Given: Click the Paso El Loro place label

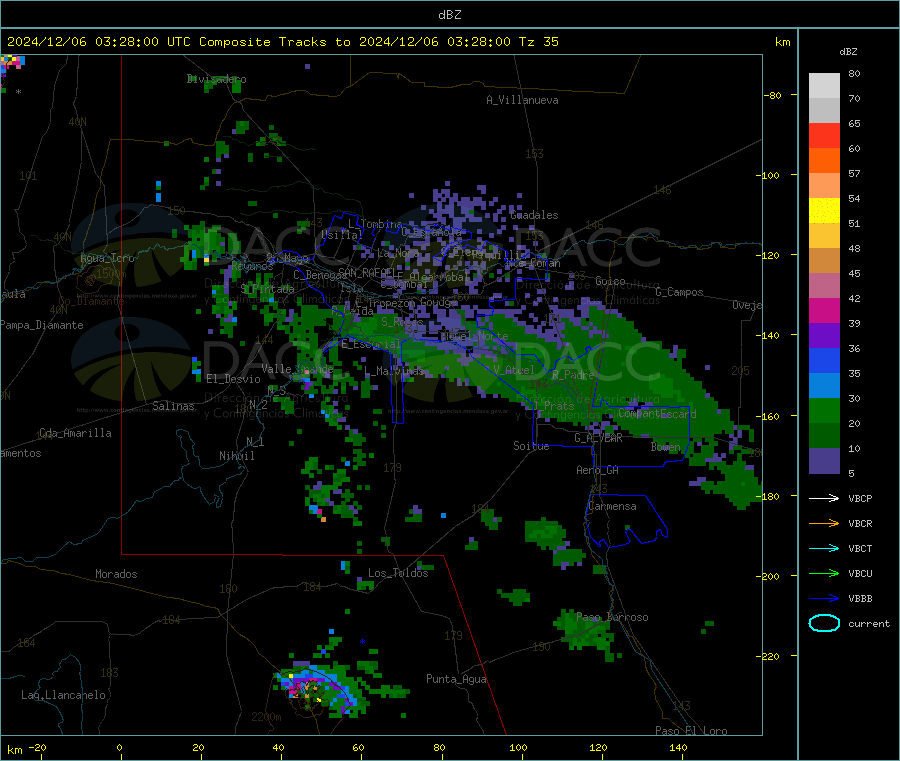Looking at the screenshot, I should [x=691, y=731].
